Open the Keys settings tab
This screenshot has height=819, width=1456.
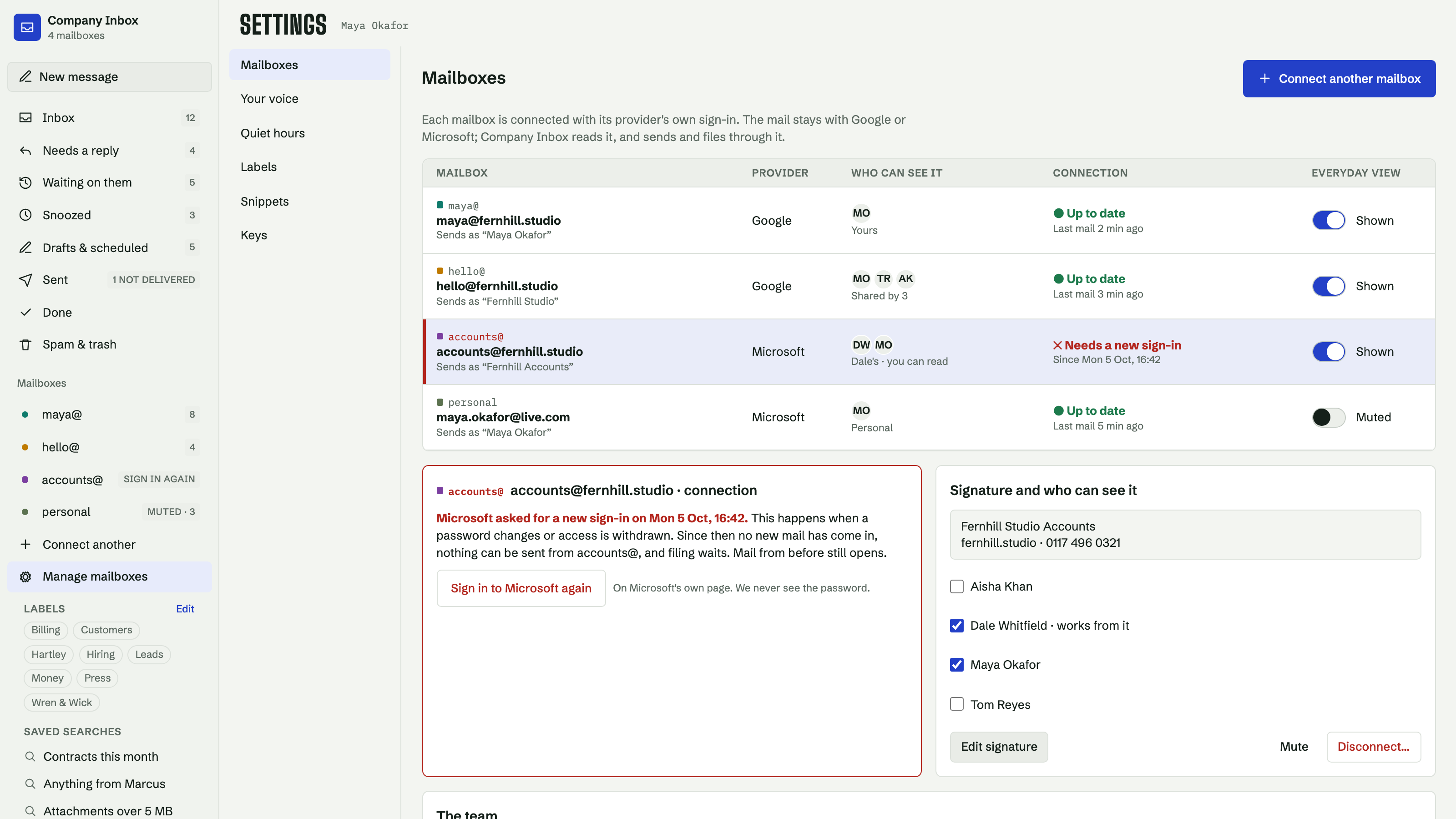tap(310, 235)
